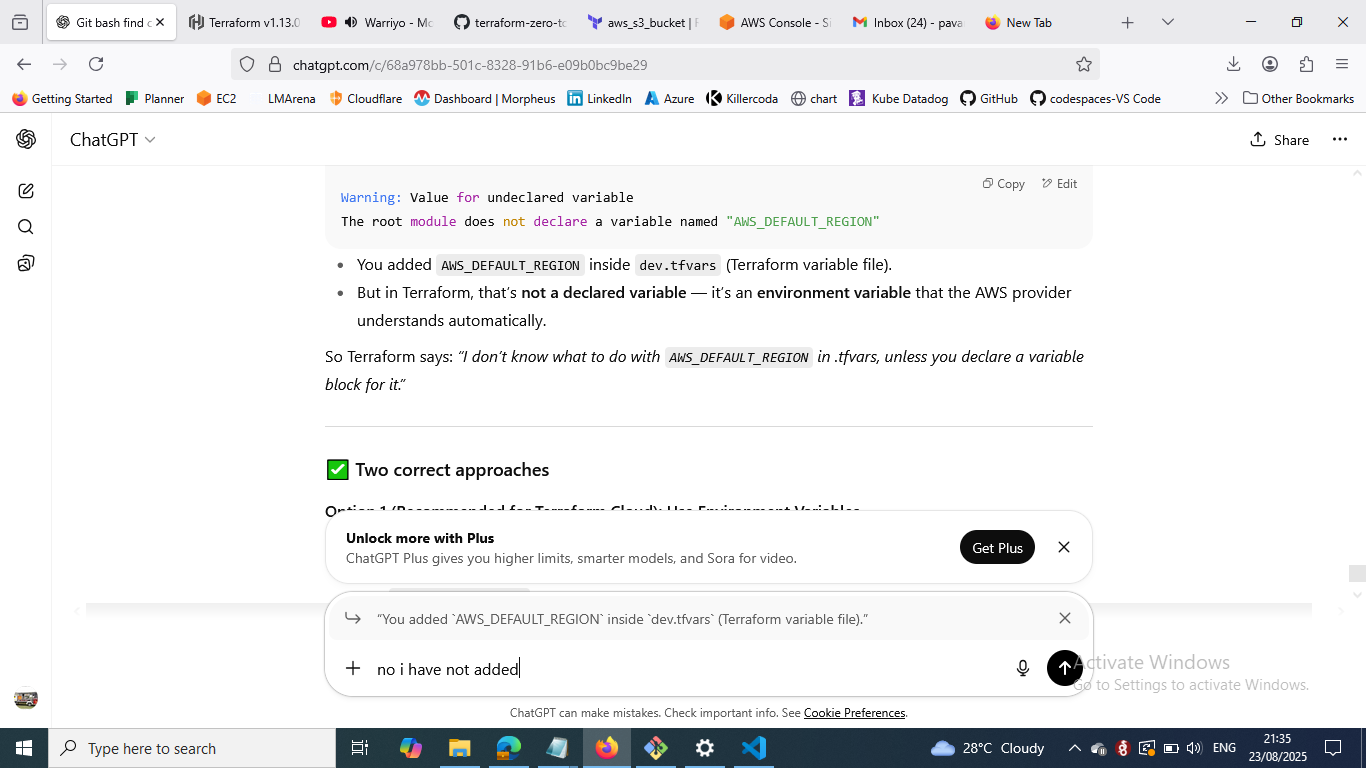The width and height of the screenshot is (1366, 768).
Task: Bookmark this page with star icon
Action: click(x=1083, y=65)
